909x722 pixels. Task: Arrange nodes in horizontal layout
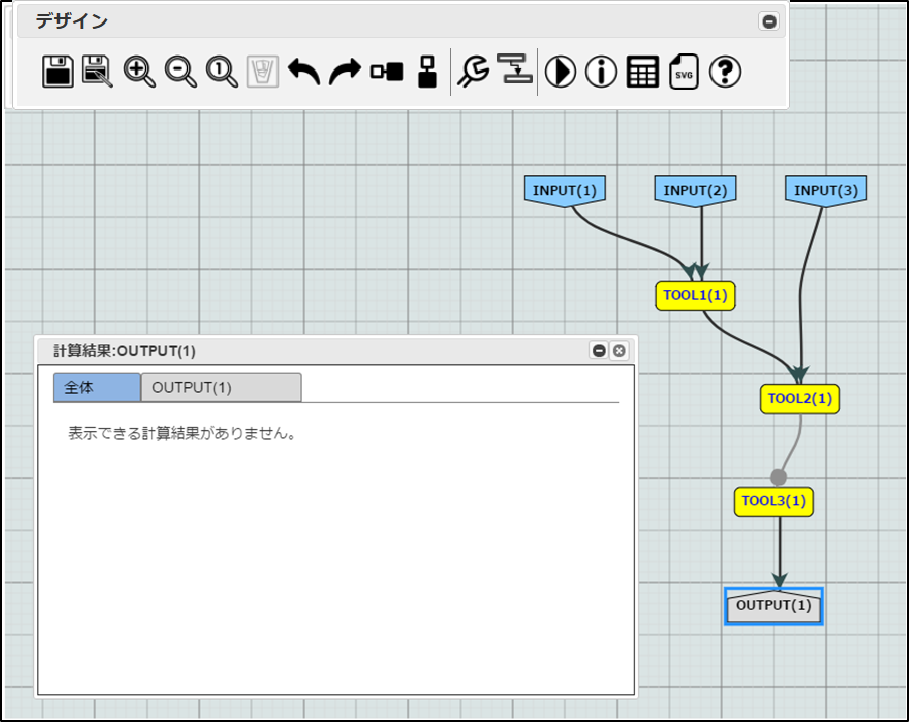pyautogui.click(x=387, y=72)
